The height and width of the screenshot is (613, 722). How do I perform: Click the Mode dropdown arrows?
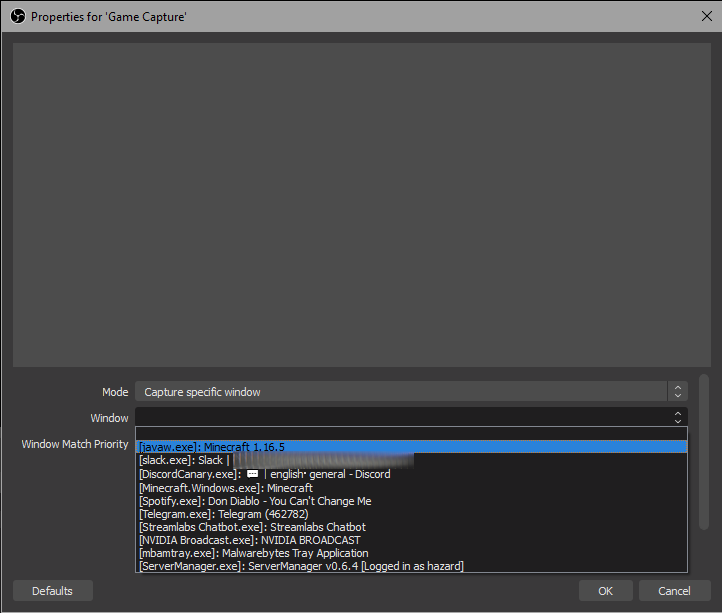677,391
